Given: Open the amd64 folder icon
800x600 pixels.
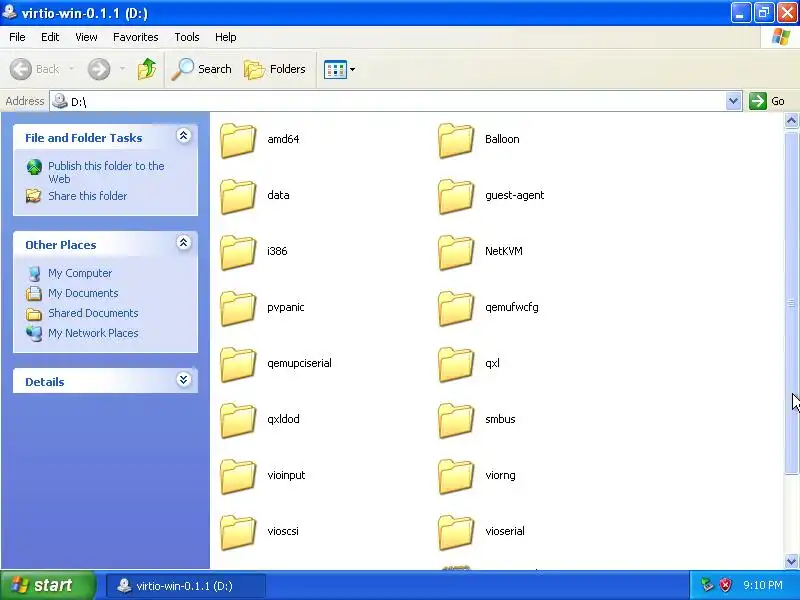Looking at the screenshot, I should tap(238, 140).
